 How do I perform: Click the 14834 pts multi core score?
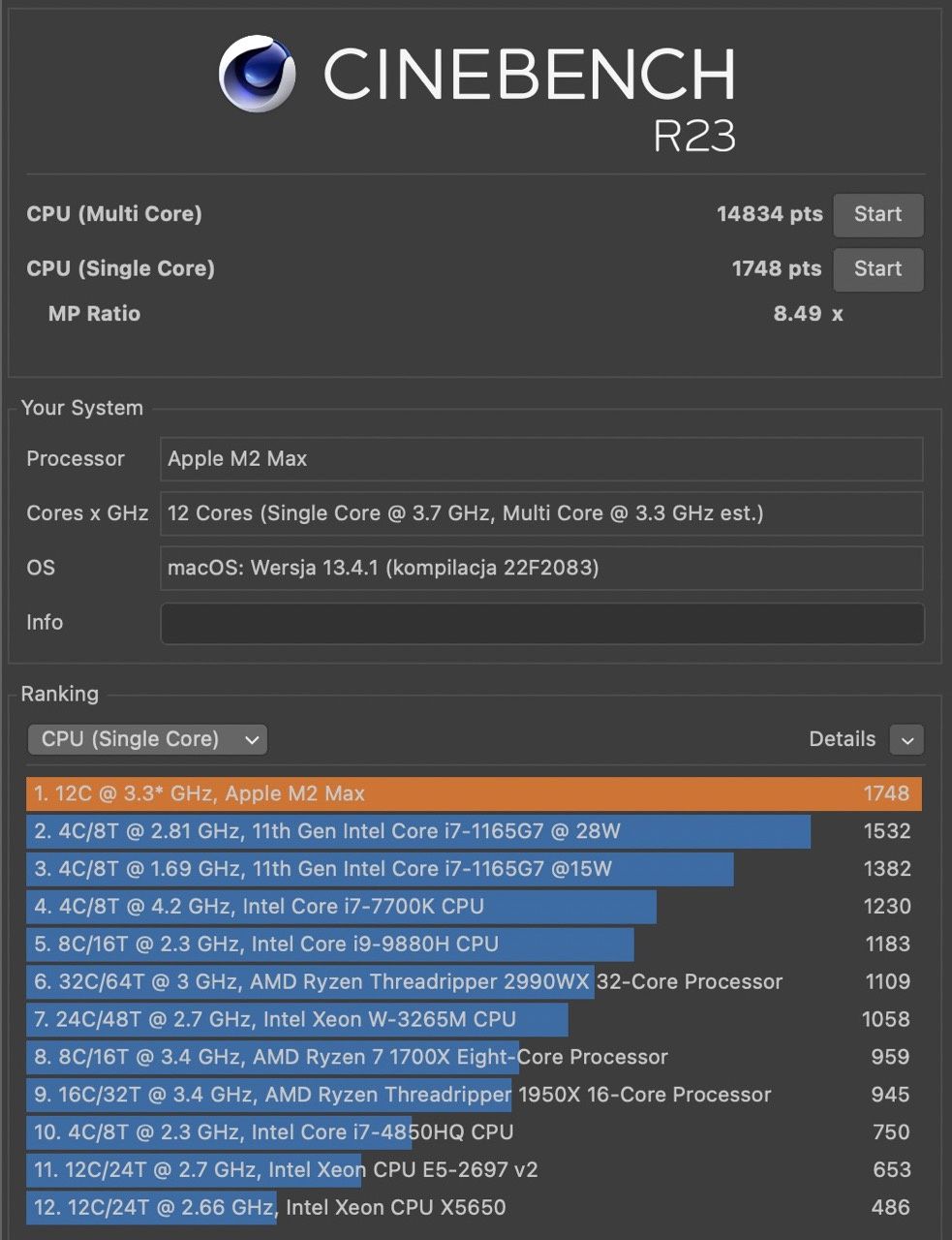point(769,214)
